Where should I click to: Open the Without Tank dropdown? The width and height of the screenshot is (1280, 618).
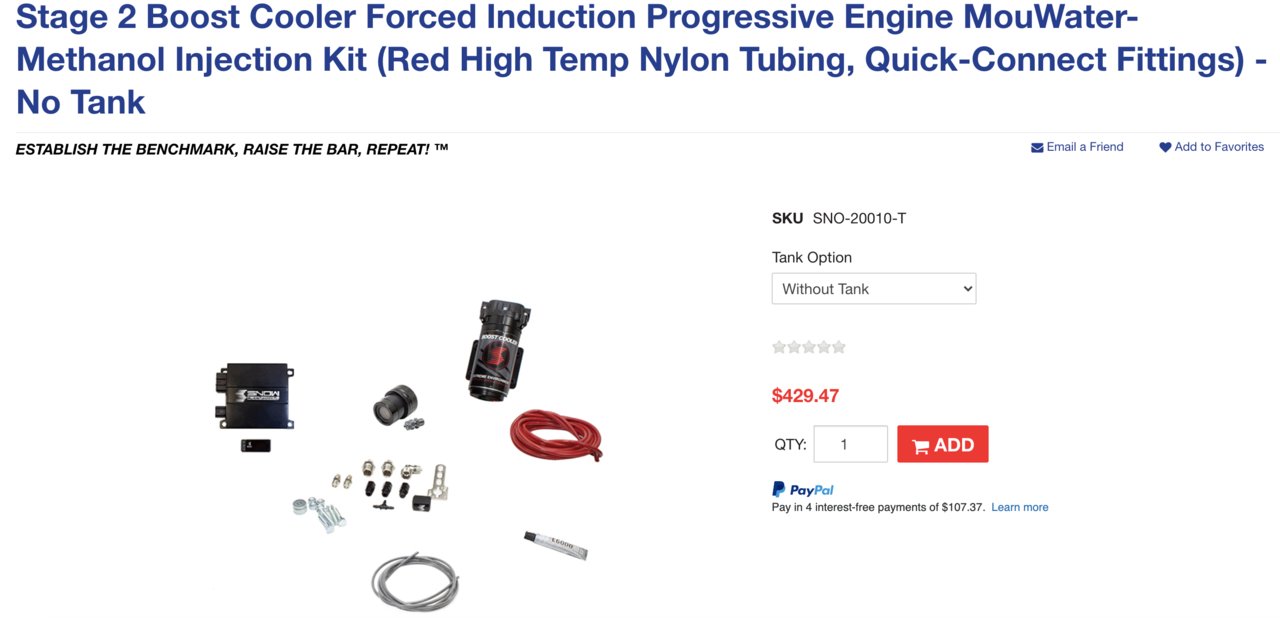click(x=874, y=289)
